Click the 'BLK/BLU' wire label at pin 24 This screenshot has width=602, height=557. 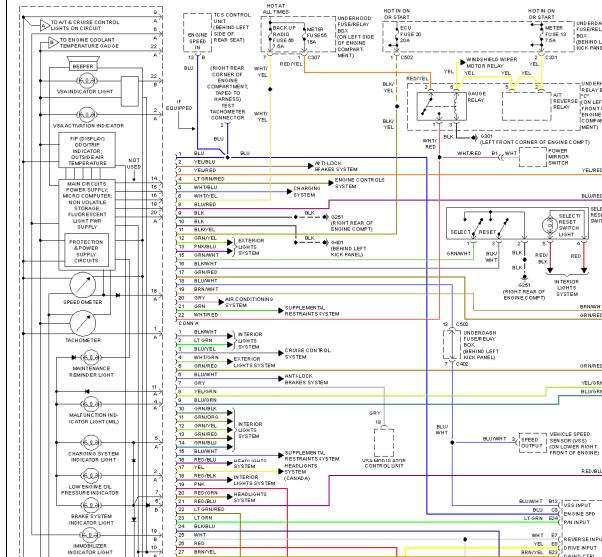[205, 526]
